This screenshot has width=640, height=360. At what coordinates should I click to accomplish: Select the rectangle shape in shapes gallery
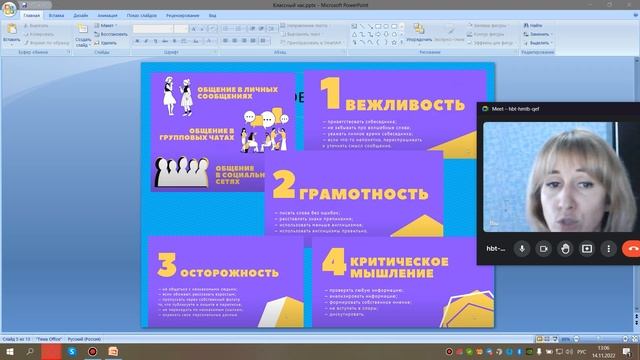click(378, 27)
